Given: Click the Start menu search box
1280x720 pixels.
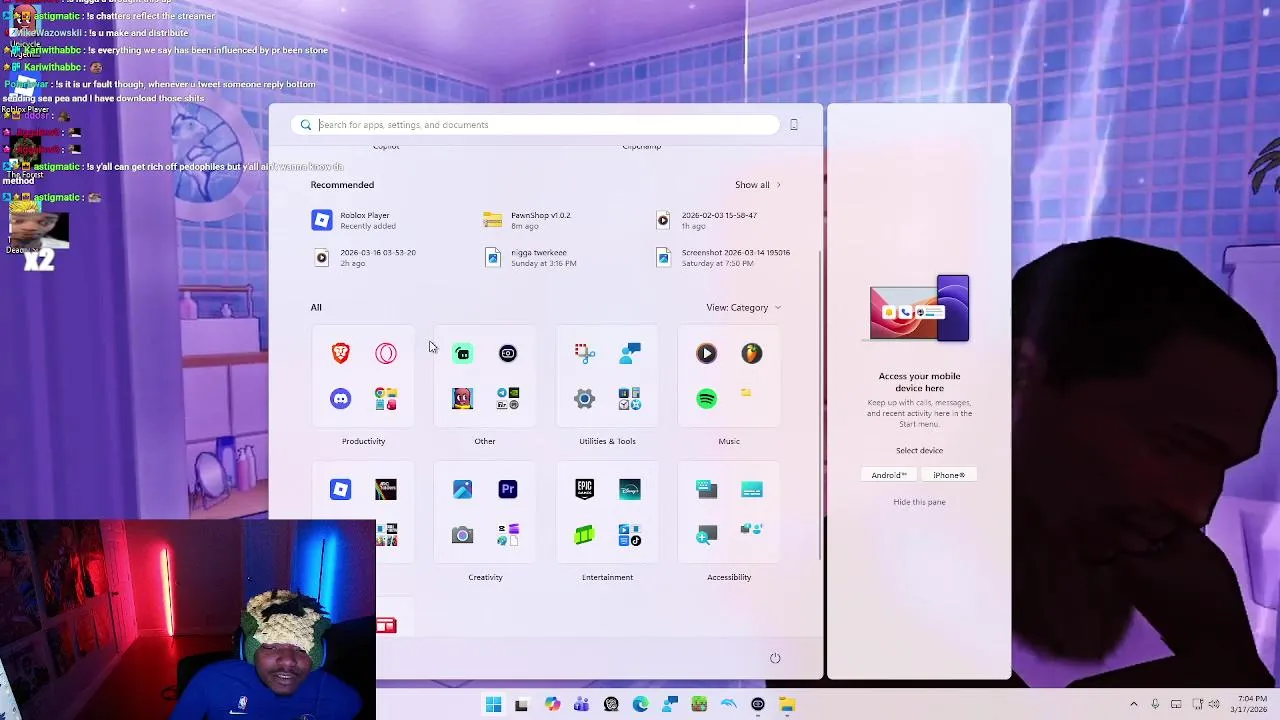Looking at the screenshot, I should [536, 125].
